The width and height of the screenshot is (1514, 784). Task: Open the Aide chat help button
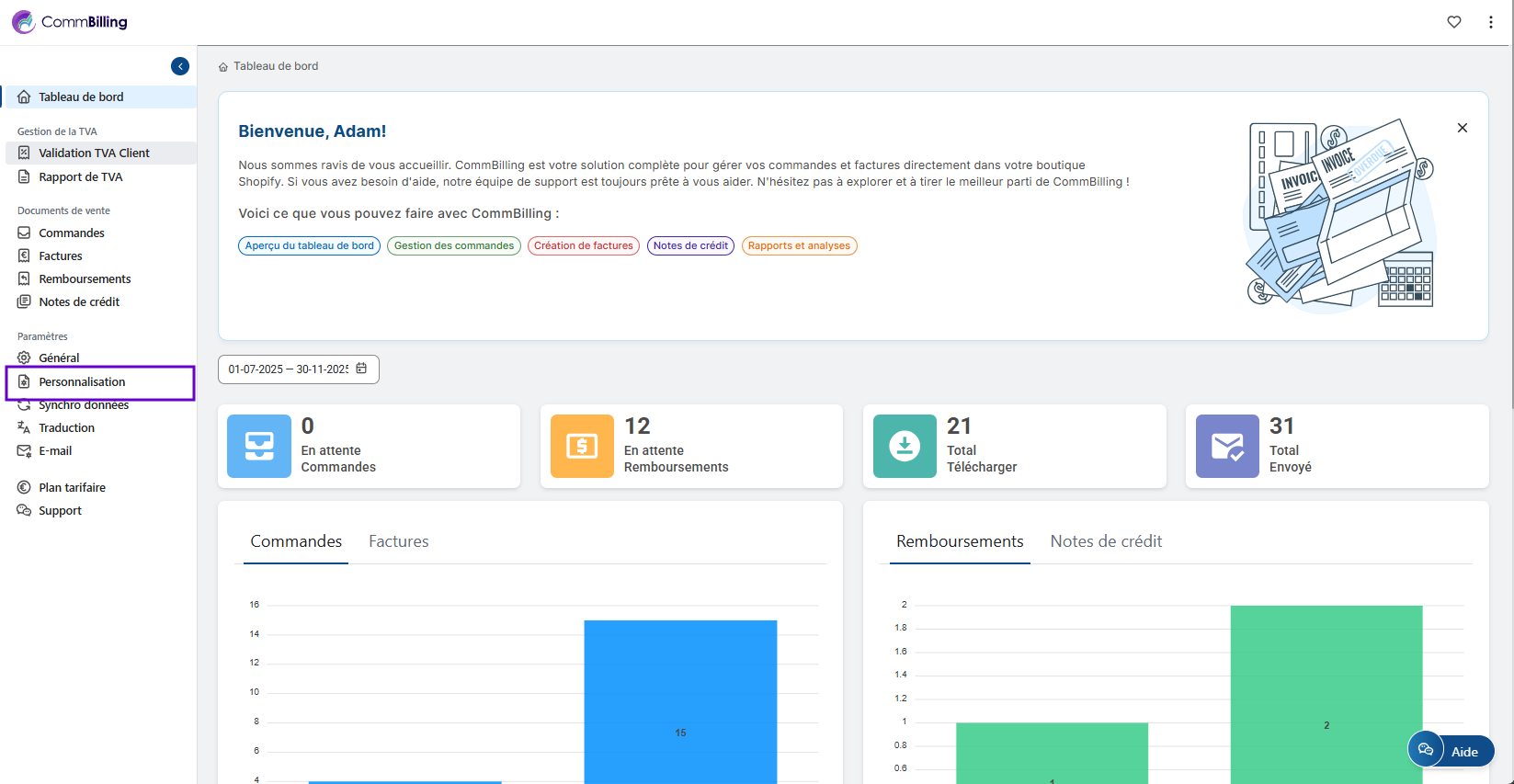pyautogui.click(x=1451, y=751)
